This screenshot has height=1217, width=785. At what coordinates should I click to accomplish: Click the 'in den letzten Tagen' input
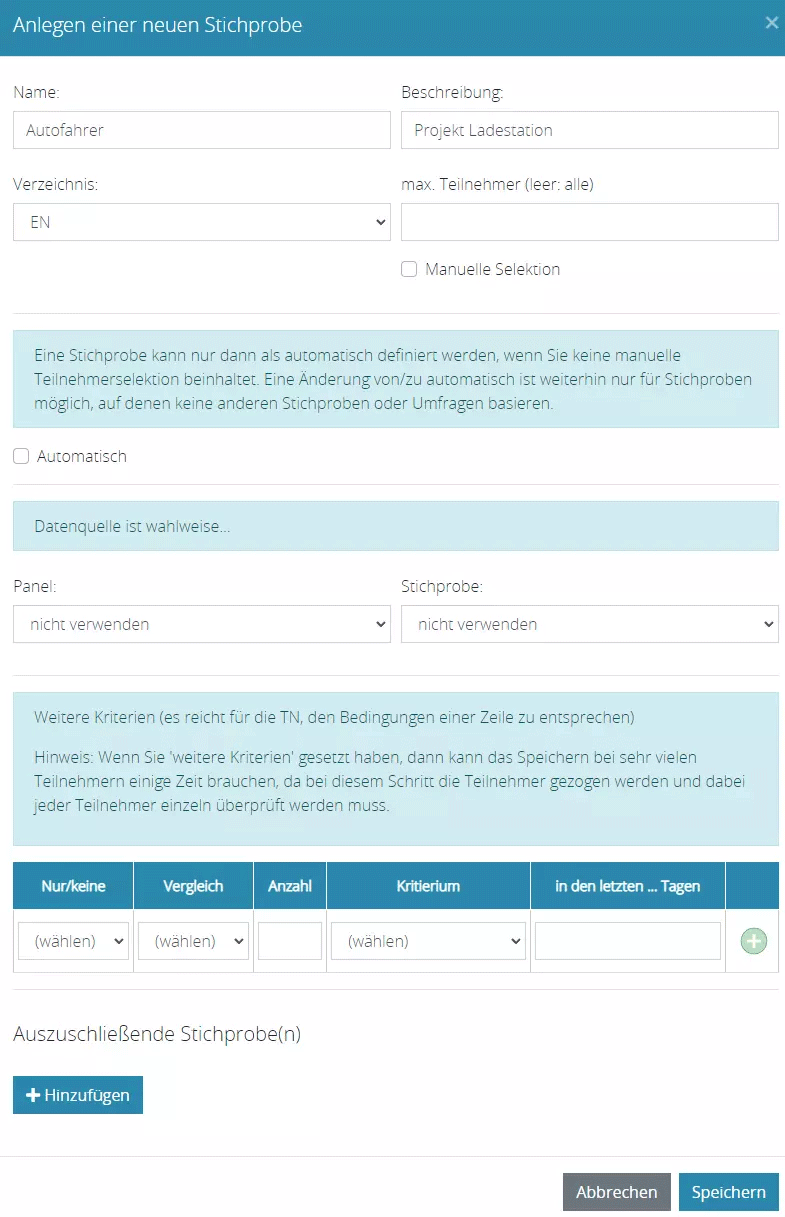[627, 941]
